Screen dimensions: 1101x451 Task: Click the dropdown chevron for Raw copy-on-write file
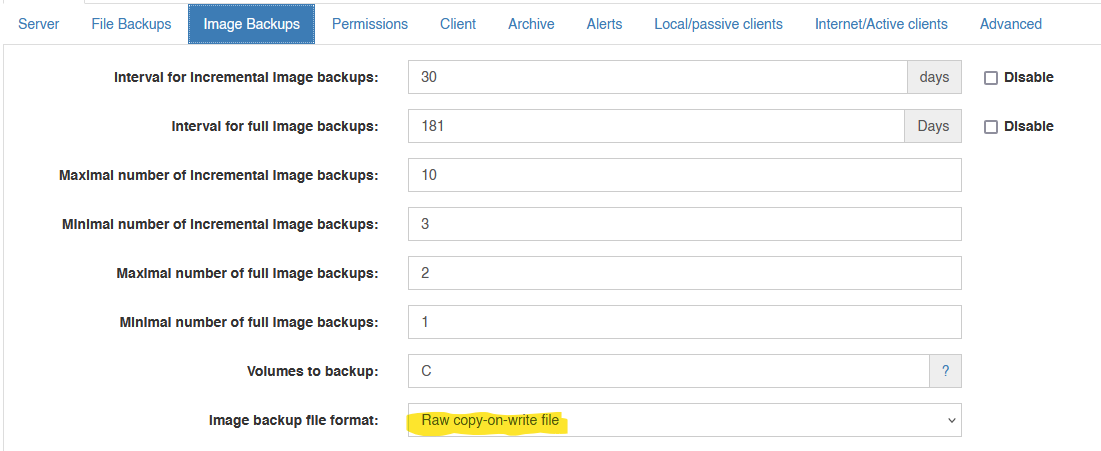[951, 420]
